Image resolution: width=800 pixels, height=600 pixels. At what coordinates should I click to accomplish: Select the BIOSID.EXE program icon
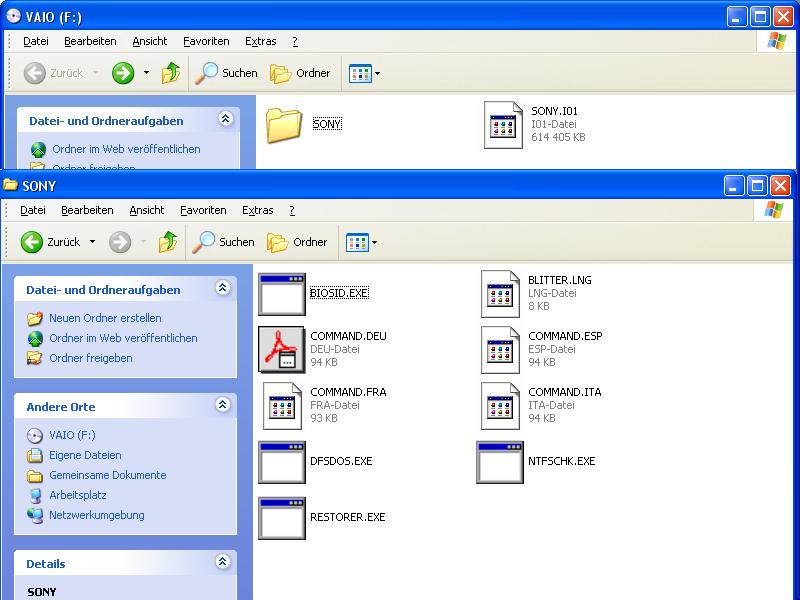(282, 294)
